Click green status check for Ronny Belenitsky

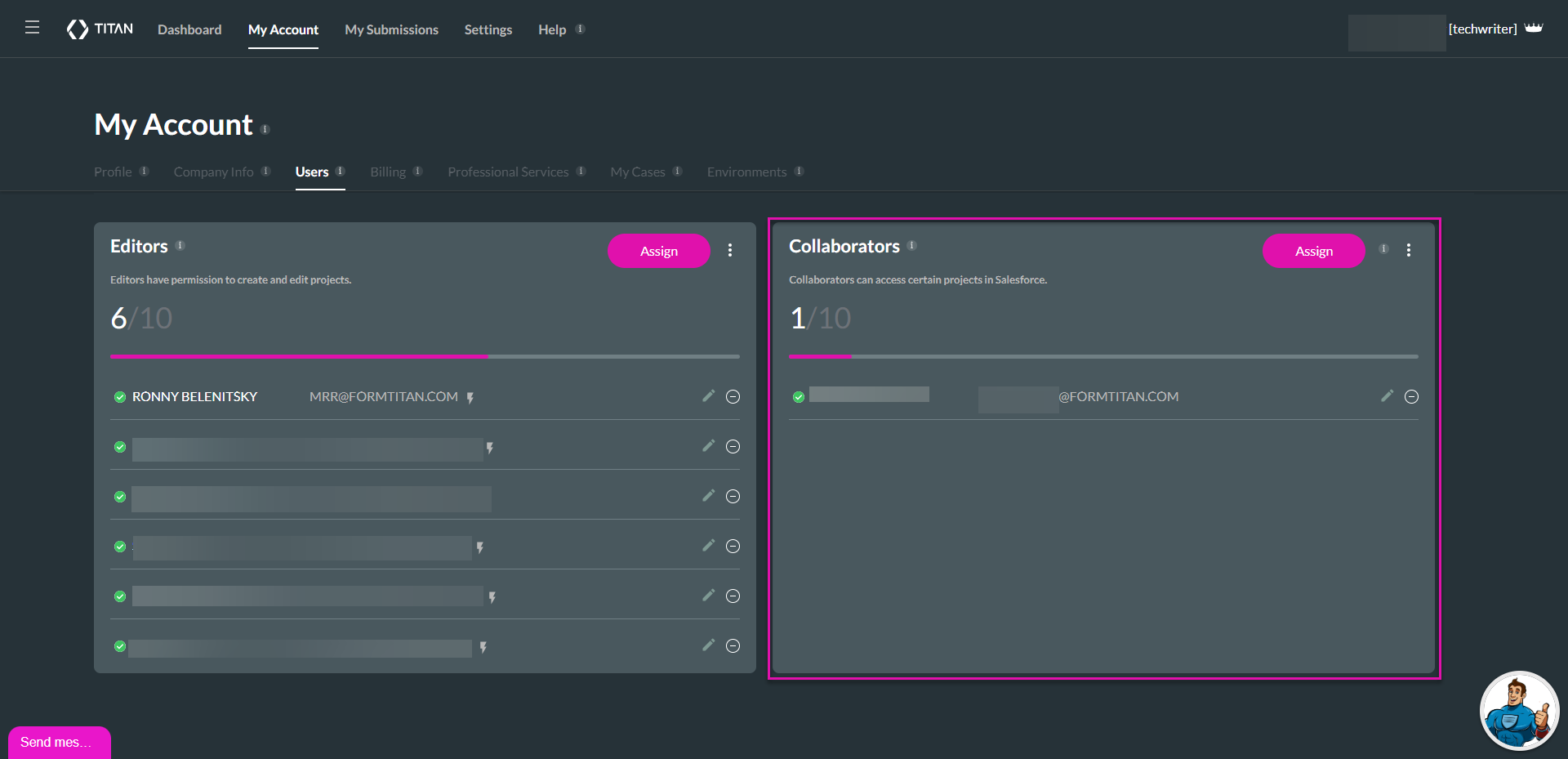(120, 397)
